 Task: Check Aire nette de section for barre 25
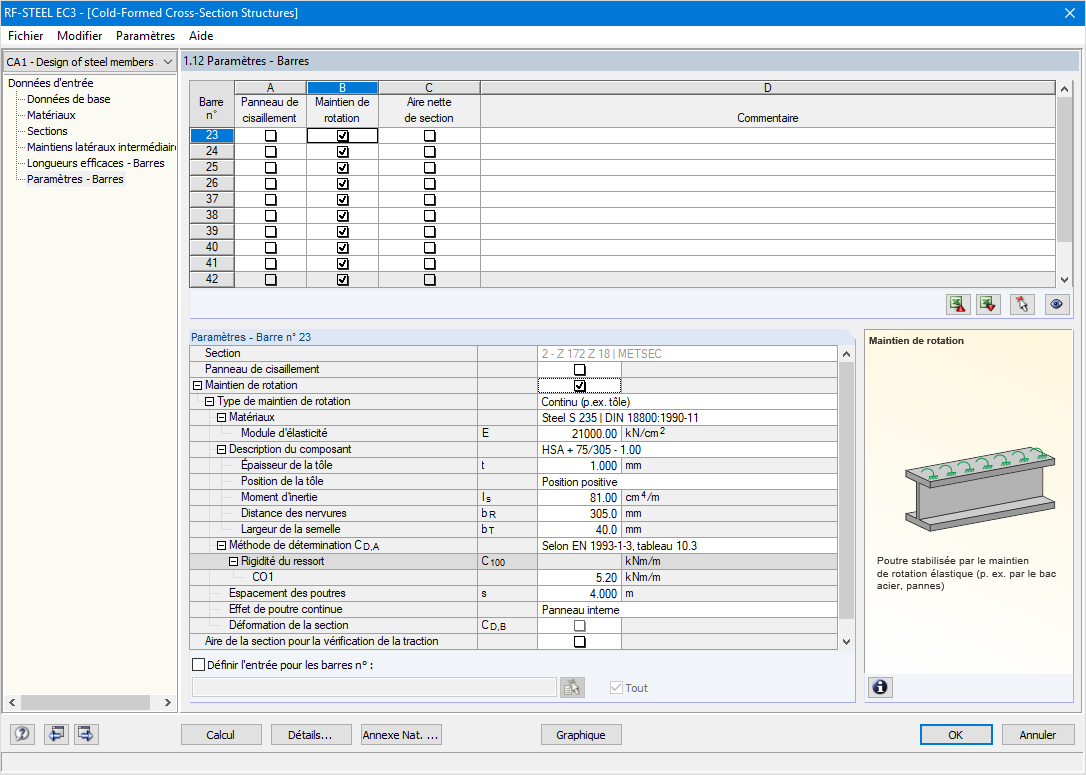coord(429,168)
